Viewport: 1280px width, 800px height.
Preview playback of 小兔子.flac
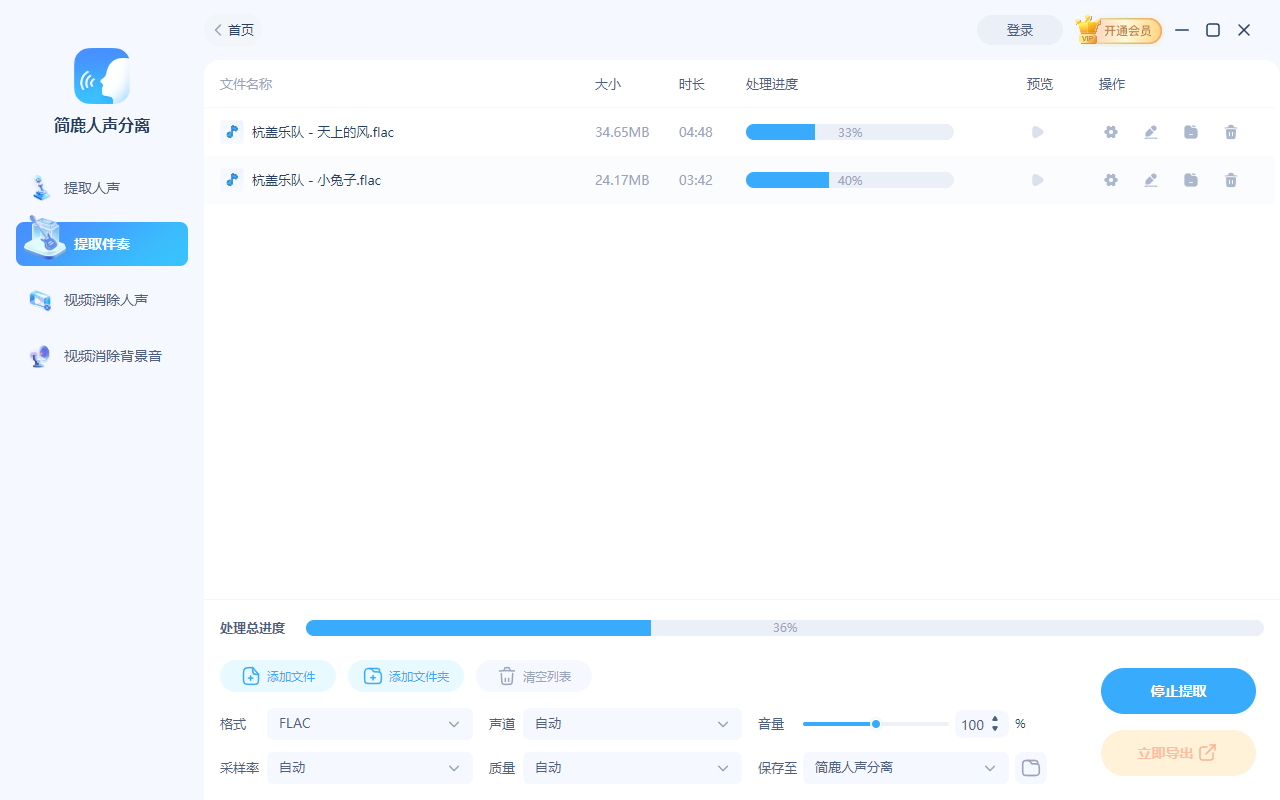point(1037,180)
